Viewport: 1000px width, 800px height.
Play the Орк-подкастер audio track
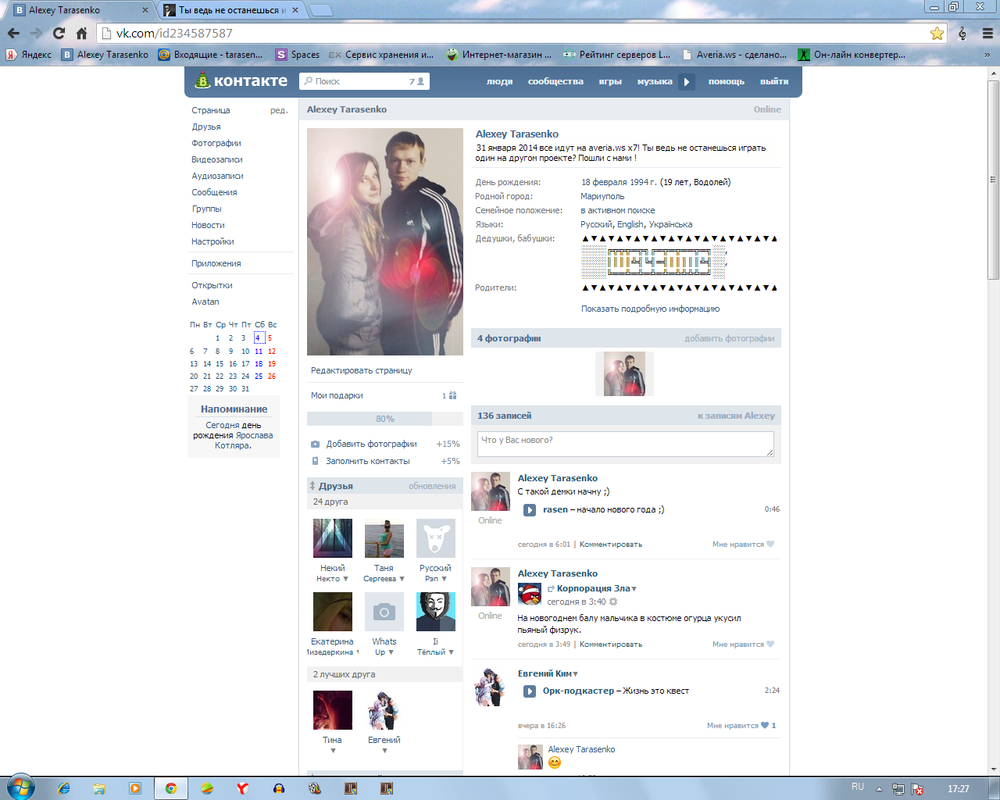click(529, 691)
